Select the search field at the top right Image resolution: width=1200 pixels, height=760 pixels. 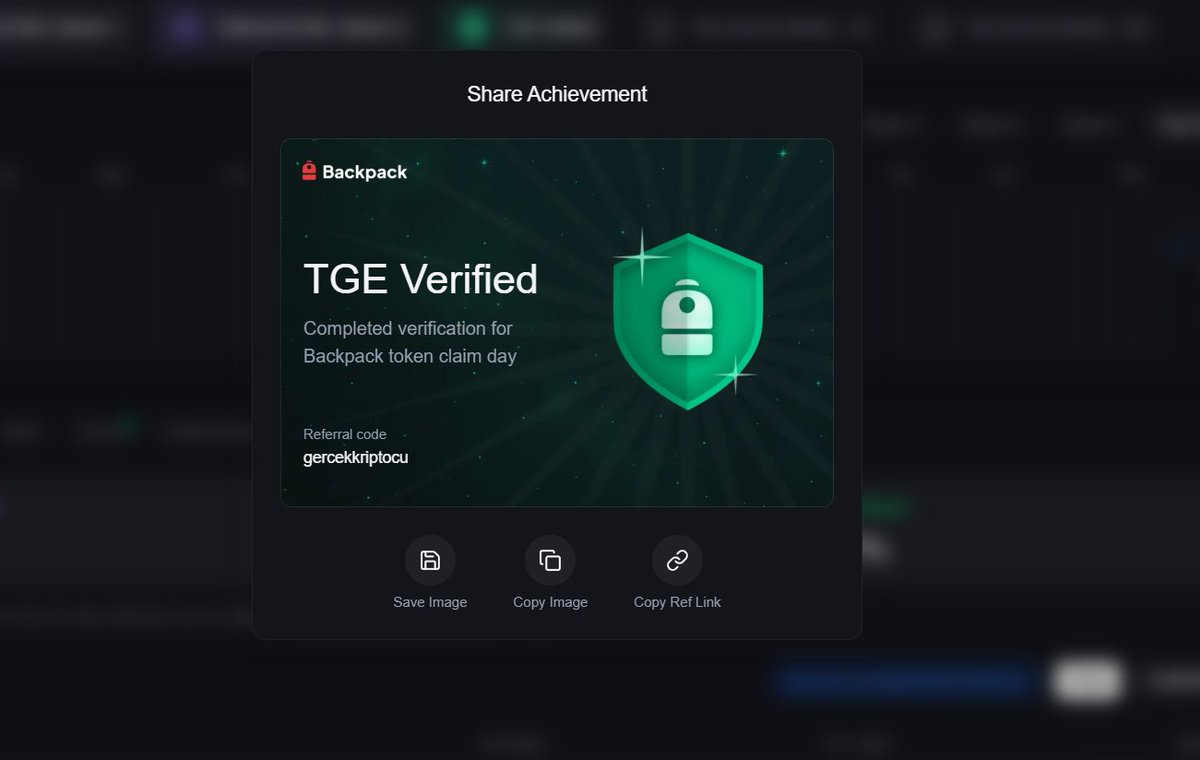1040,27
